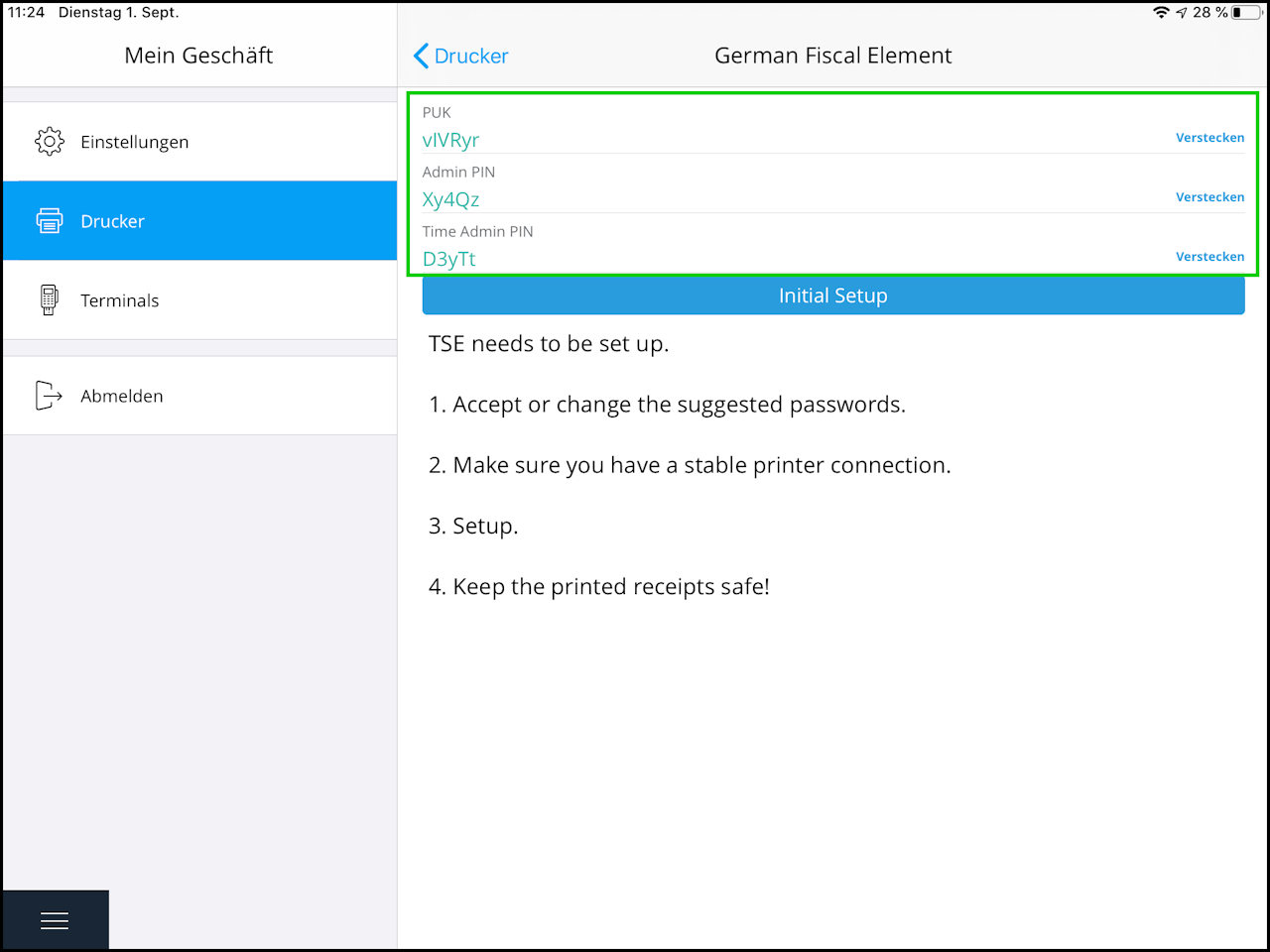
Task: Go back to the Drucker page
Action: [460, 56]
